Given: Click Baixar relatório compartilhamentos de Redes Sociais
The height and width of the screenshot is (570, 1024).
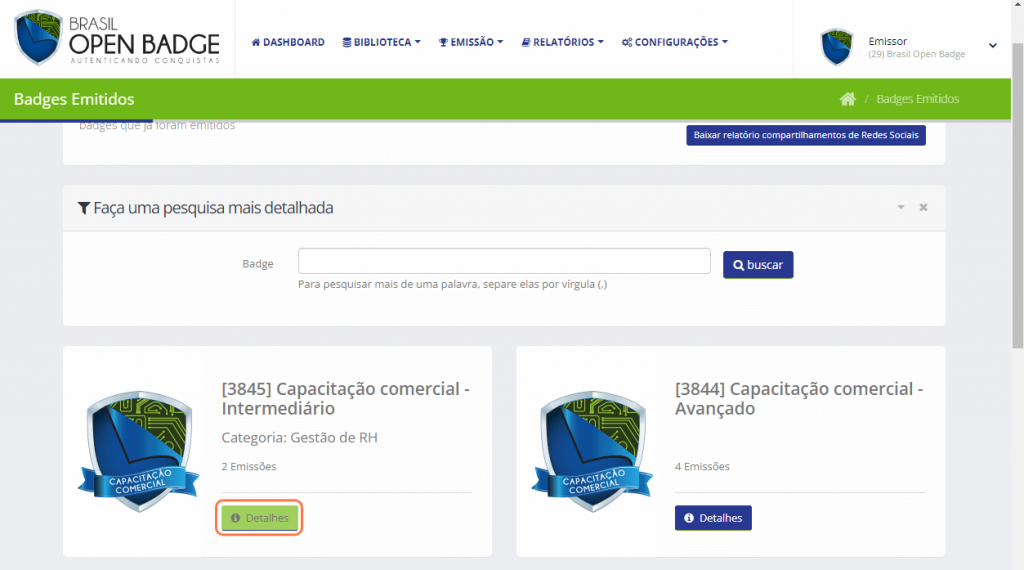Looking at the screenshot, I should [x=806, y=135].
